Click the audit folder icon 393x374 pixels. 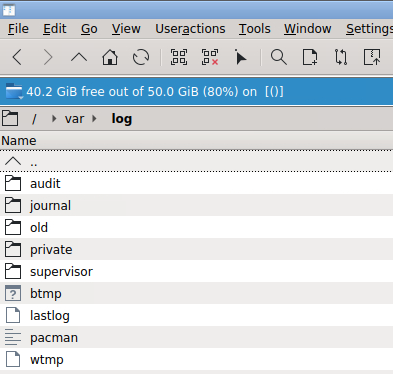click(x=13, y=183)
